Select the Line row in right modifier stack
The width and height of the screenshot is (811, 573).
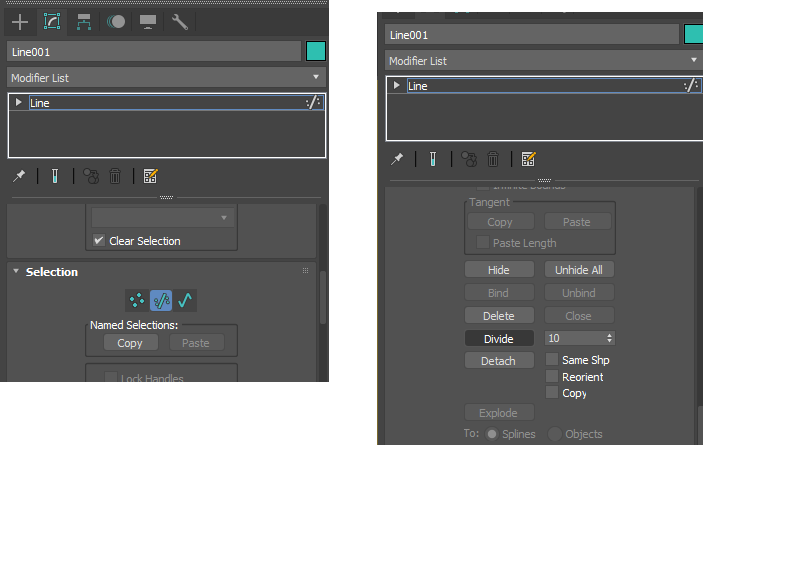click(x=554, y=86)
